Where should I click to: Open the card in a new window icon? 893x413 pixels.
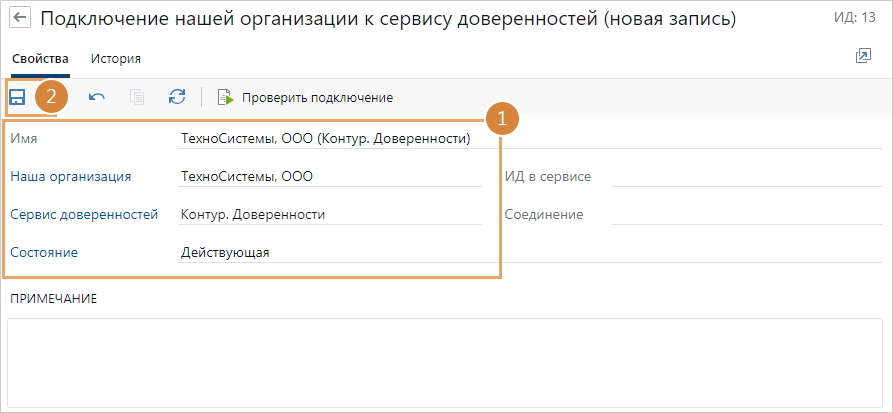click(x=863, y=57)
